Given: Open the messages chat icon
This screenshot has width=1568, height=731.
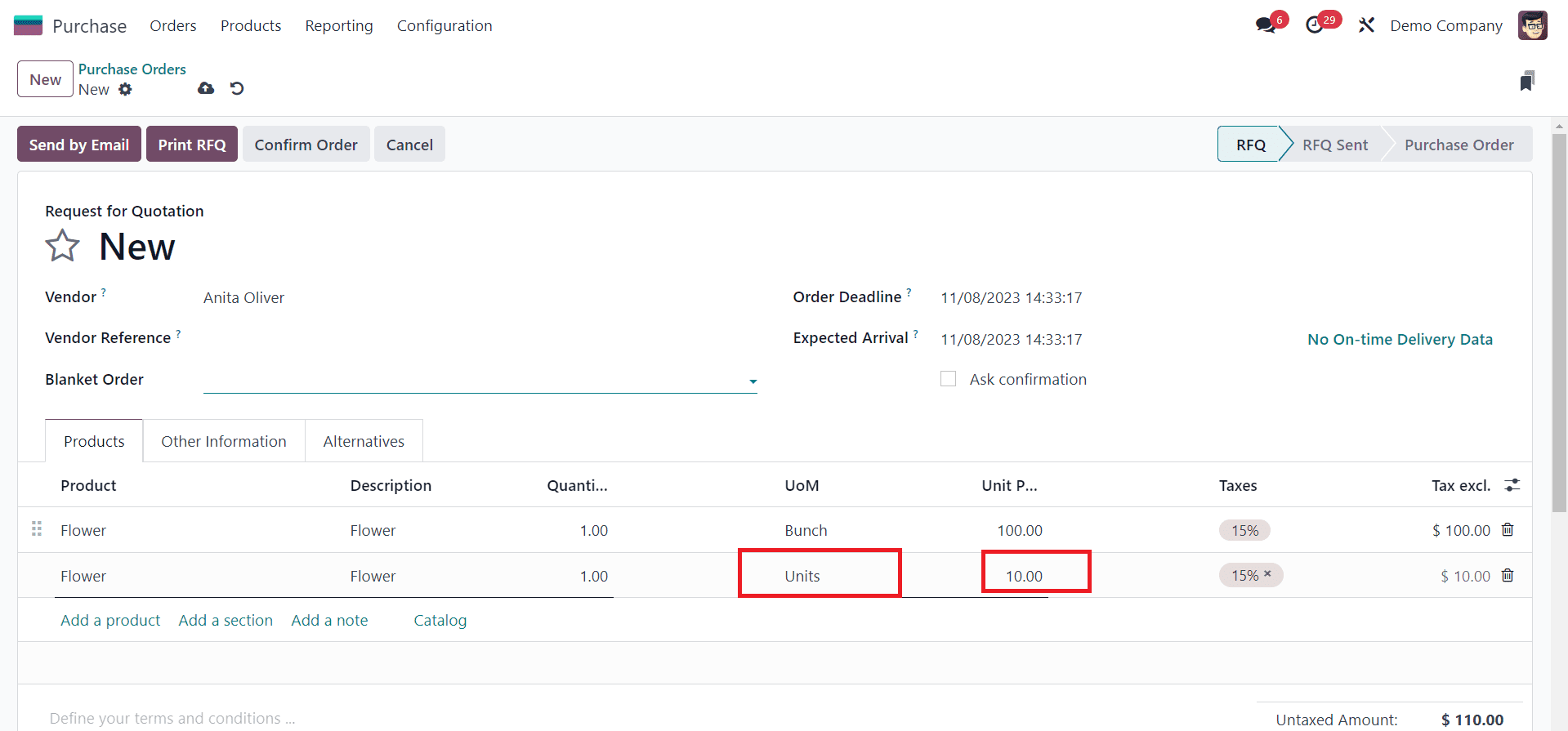Looking at the screenshot, I should coord(1266,25).
